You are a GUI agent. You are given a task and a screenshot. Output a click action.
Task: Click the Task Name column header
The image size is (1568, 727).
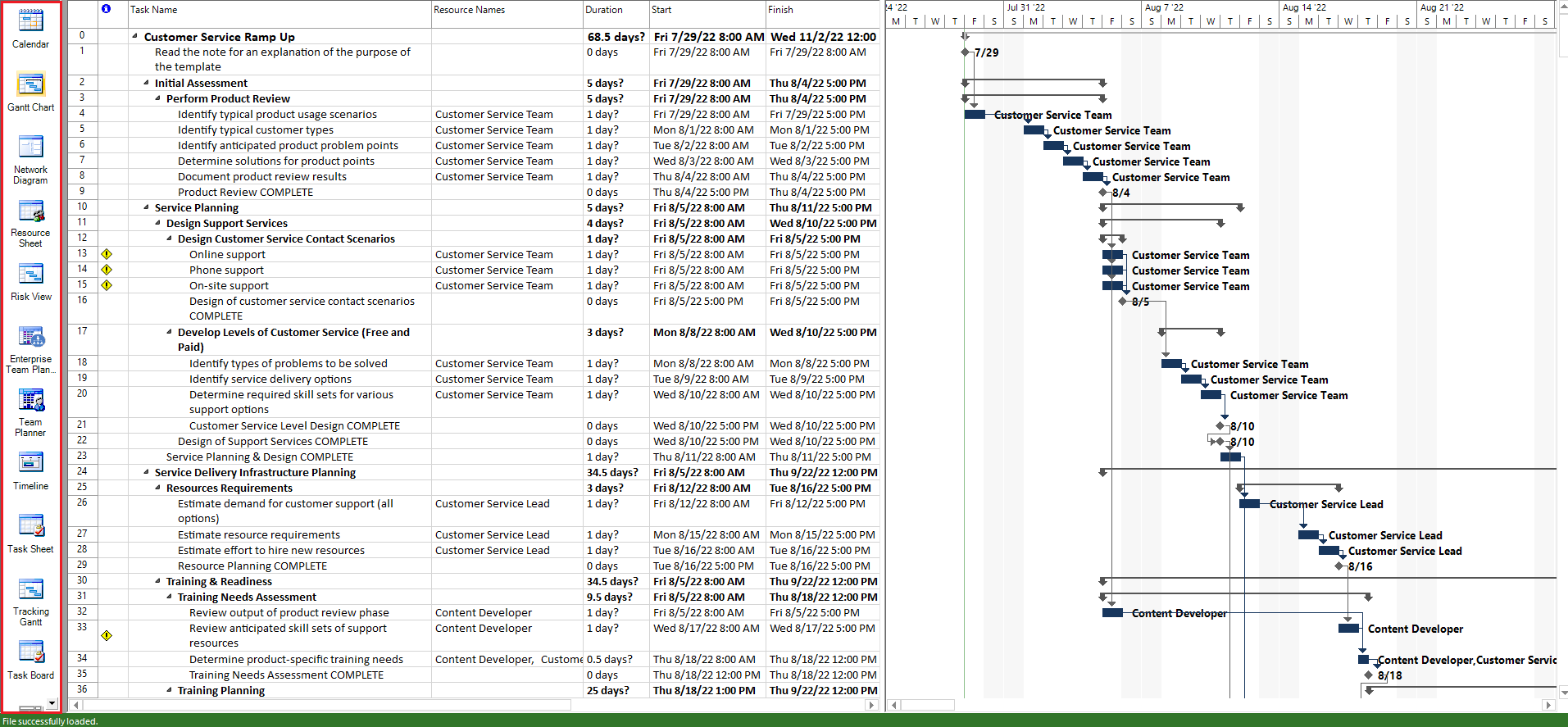[x=280, y=10]
